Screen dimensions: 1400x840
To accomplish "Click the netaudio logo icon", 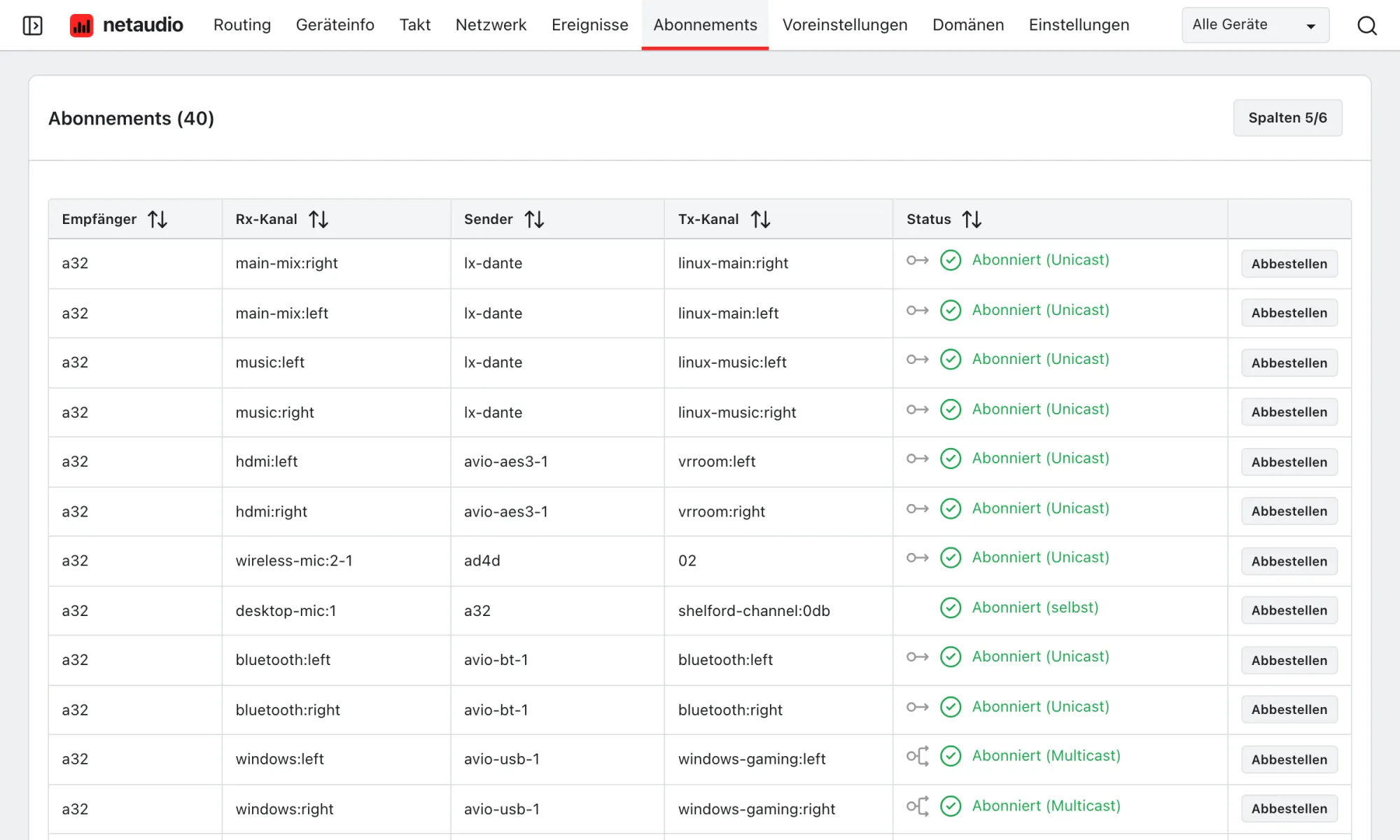I will [x=81, y=25].
